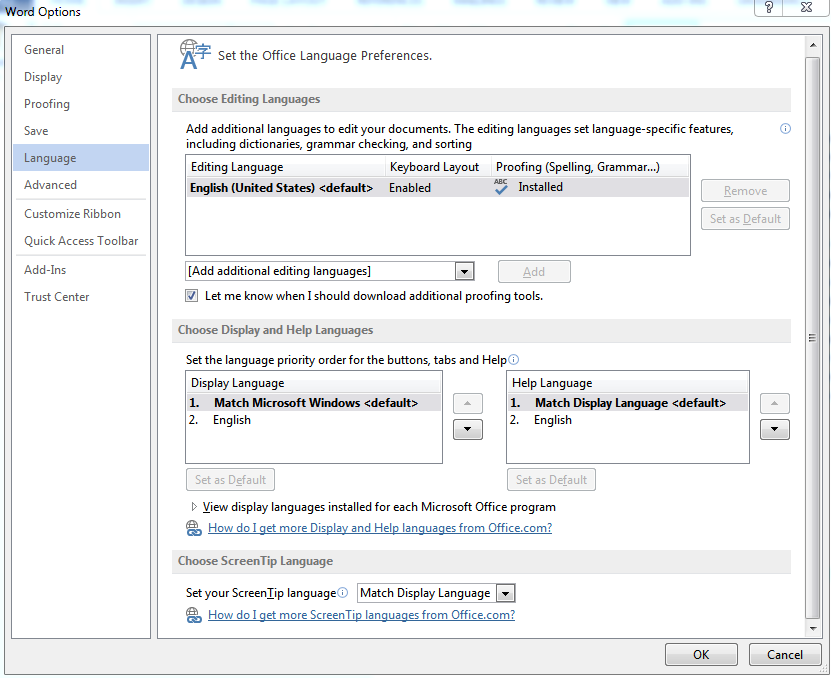
Task: Click Set as Default under Display Language list
Action: coord(230,480)
